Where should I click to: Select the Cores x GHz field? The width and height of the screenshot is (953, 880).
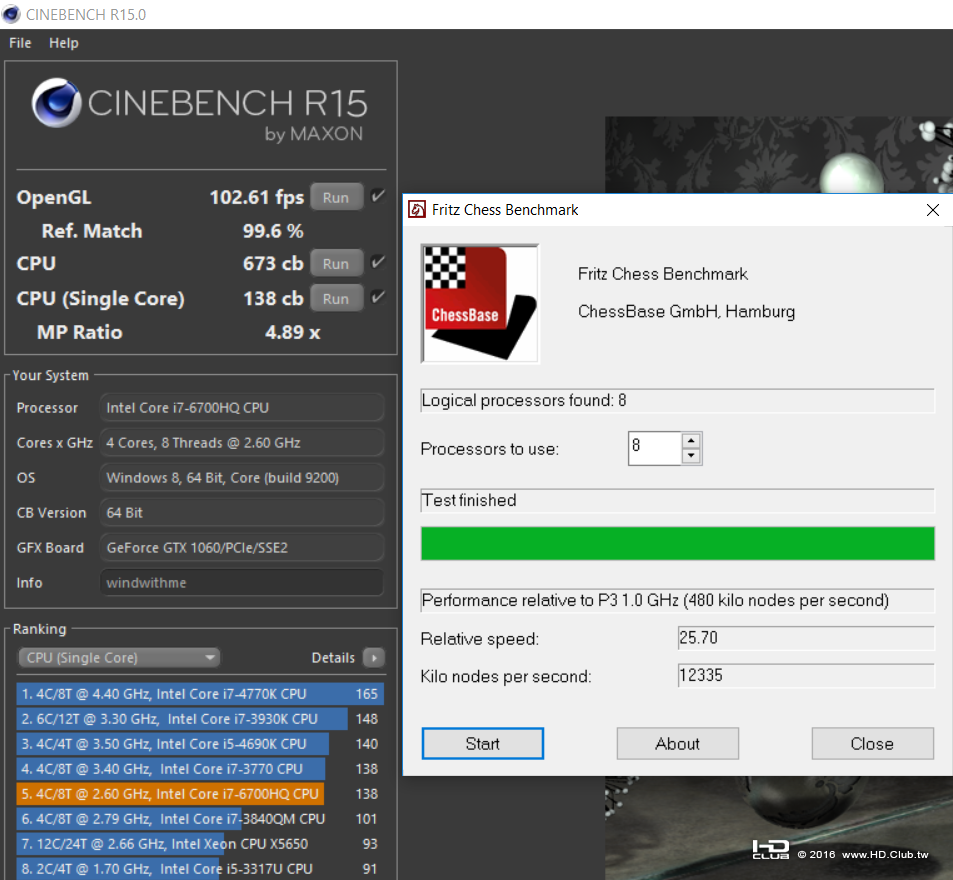point(241,443)
